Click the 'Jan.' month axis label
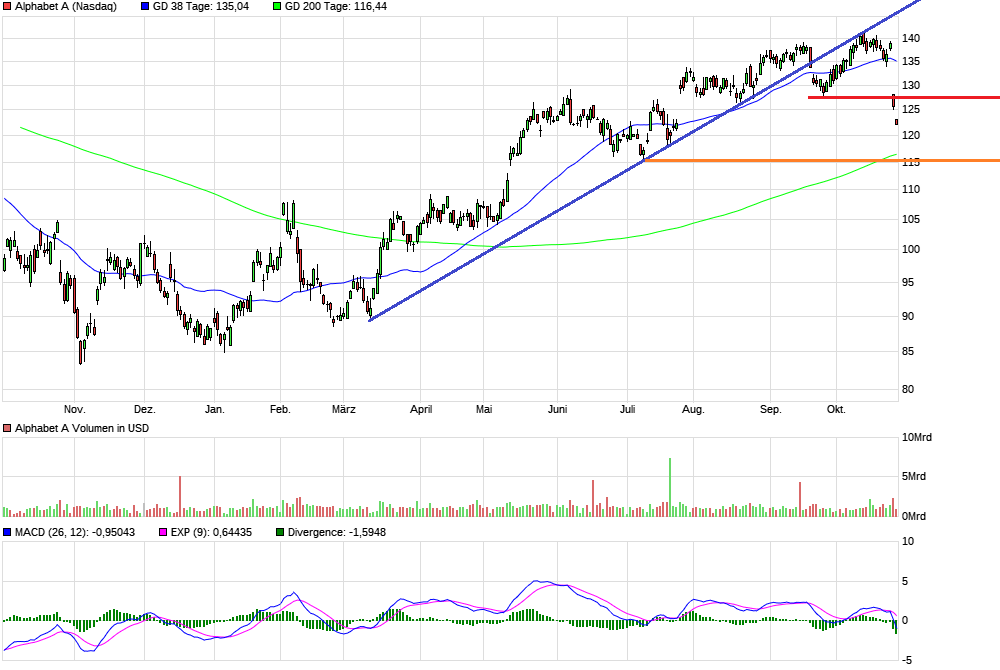 tap(215, 409)
